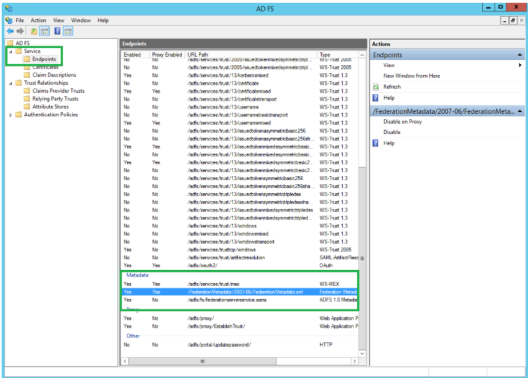Click the horizontal scrollbar left arrow
532x378 pixels.
pos(125,361)
